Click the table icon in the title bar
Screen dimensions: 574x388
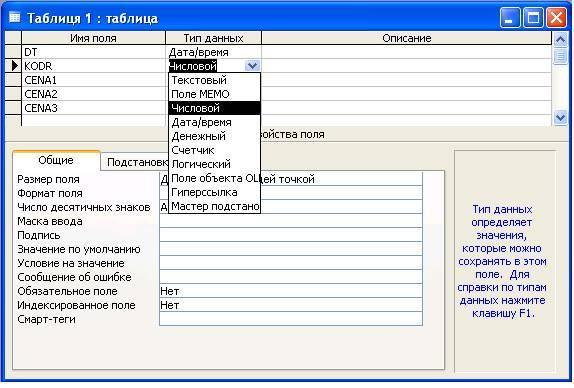click(x=14, y=17)
